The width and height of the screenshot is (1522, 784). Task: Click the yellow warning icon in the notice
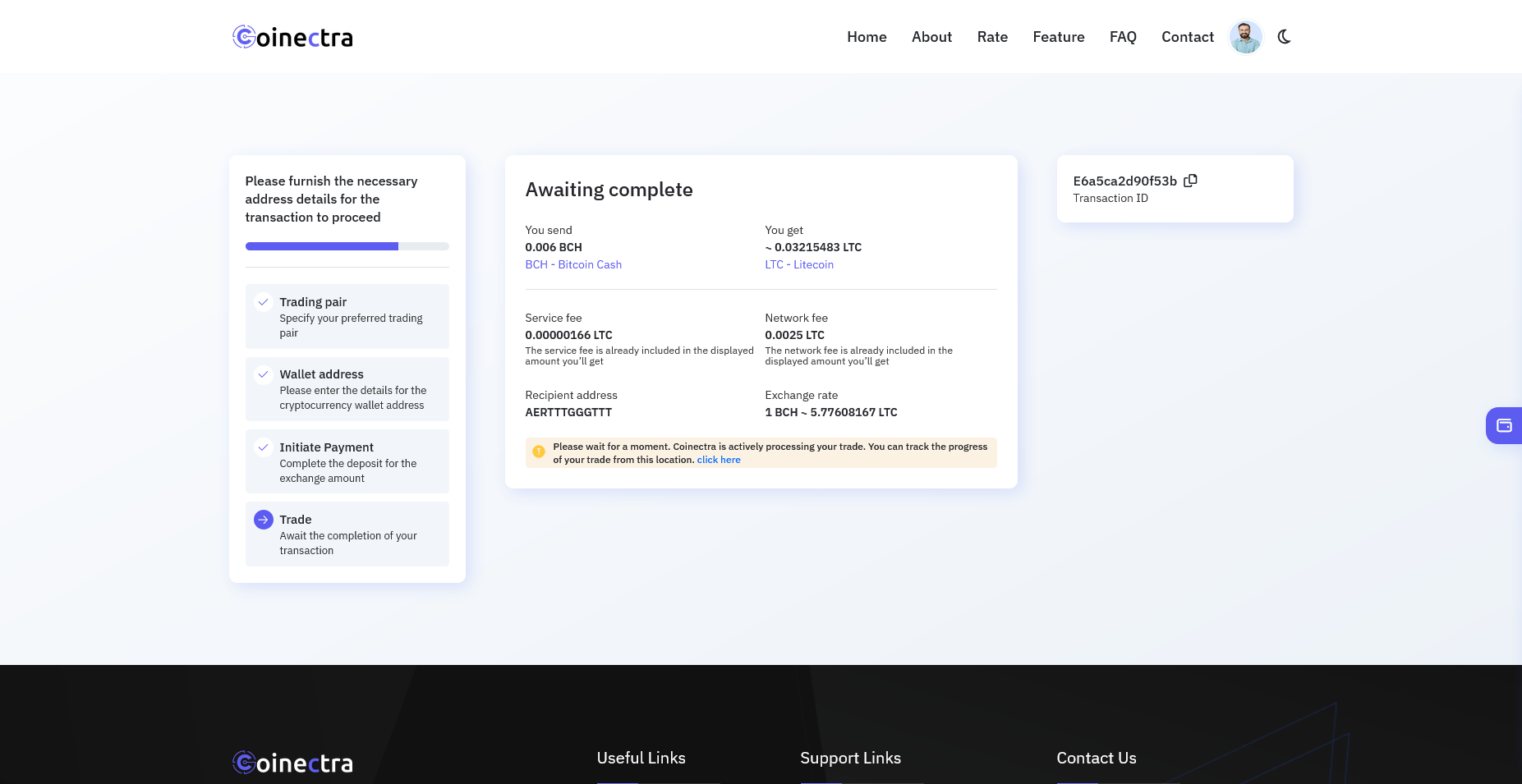tap(539, 452)
